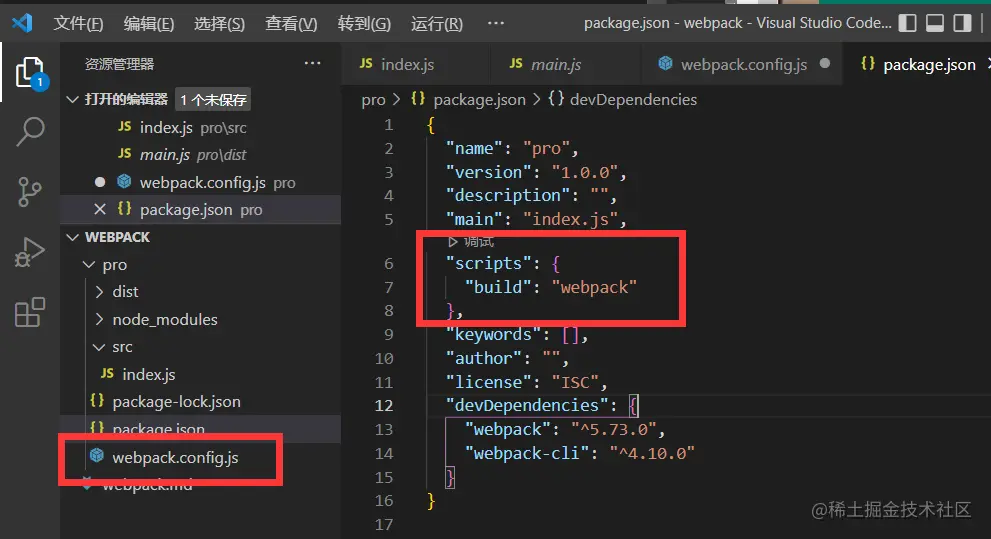Click devDependencies in the breadcrumb
This screenshot has width=991, height=539.
click(633, 100)
